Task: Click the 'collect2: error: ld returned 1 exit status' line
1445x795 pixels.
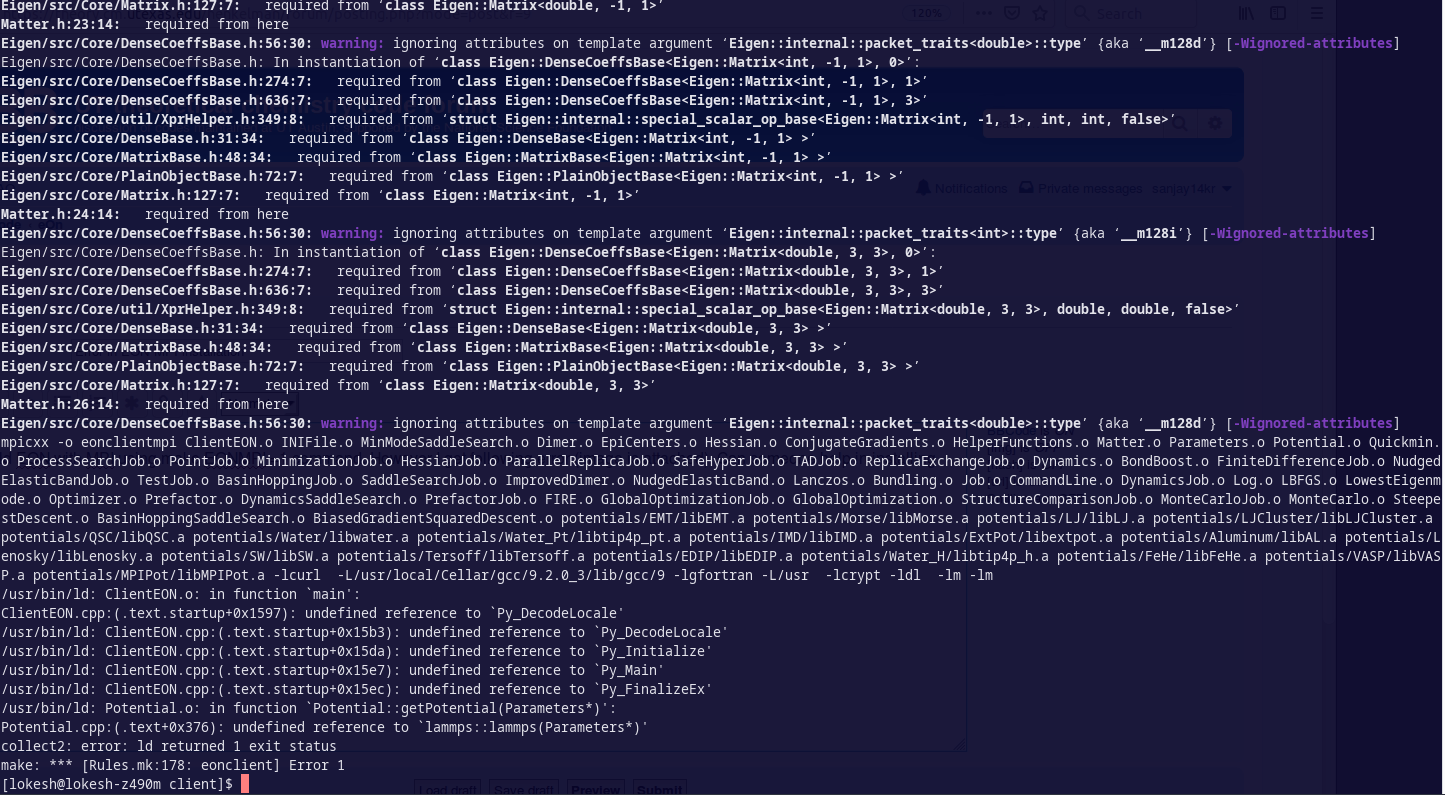Action: tap(169, 746)
